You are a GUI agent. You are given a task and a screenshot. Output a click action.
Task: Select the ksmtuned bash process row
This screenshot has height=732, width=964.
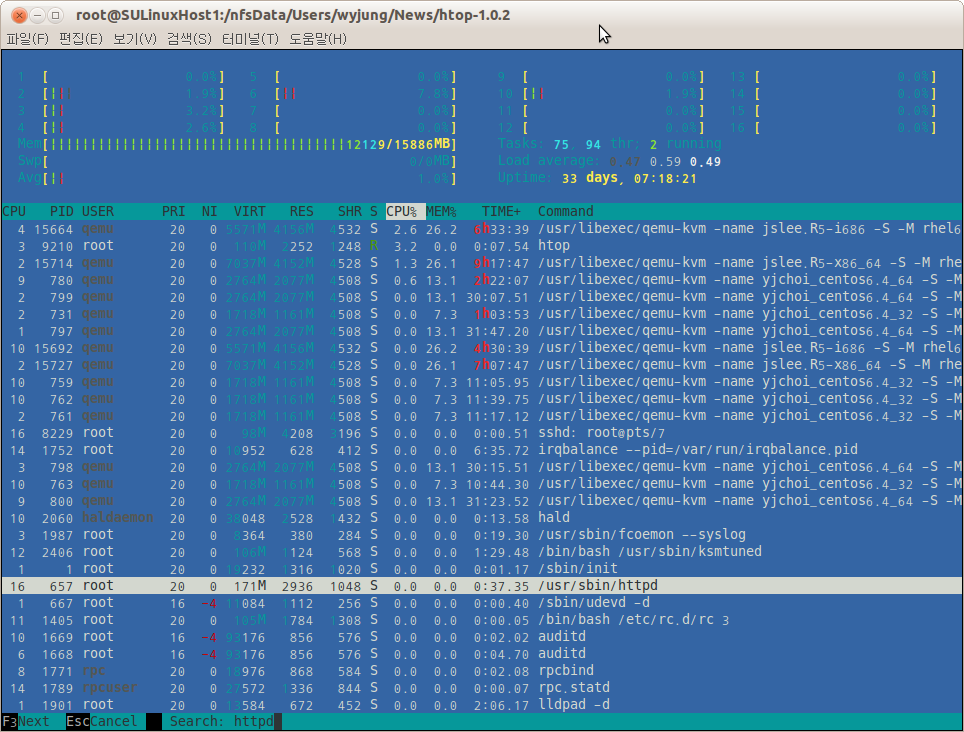482,552
